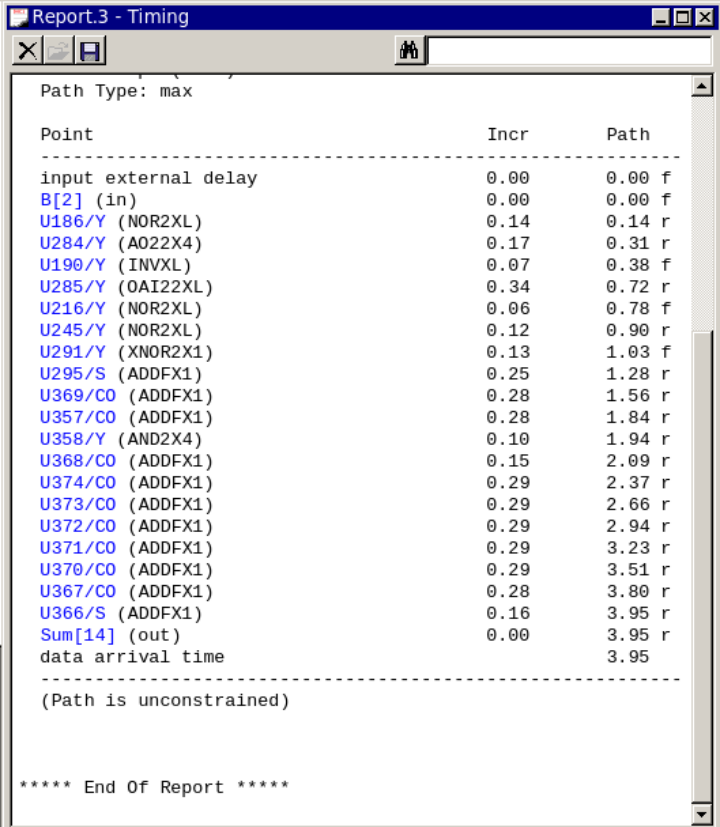Screen dimensions: 720x827
Task: Click the (AND2X4) cell type text
Action: tap(160, 439)
